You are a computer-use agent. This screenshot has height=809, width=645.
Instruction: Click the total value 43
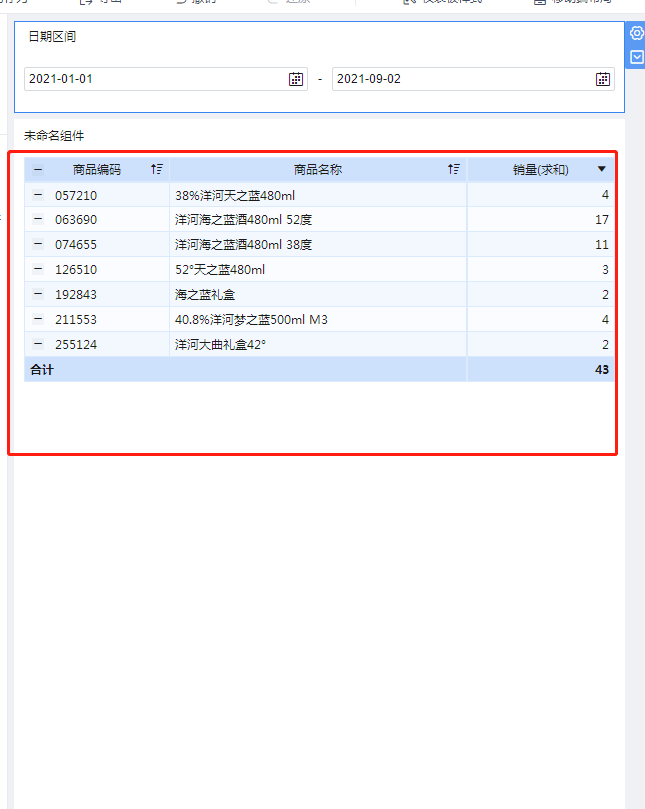coord(602,369)
